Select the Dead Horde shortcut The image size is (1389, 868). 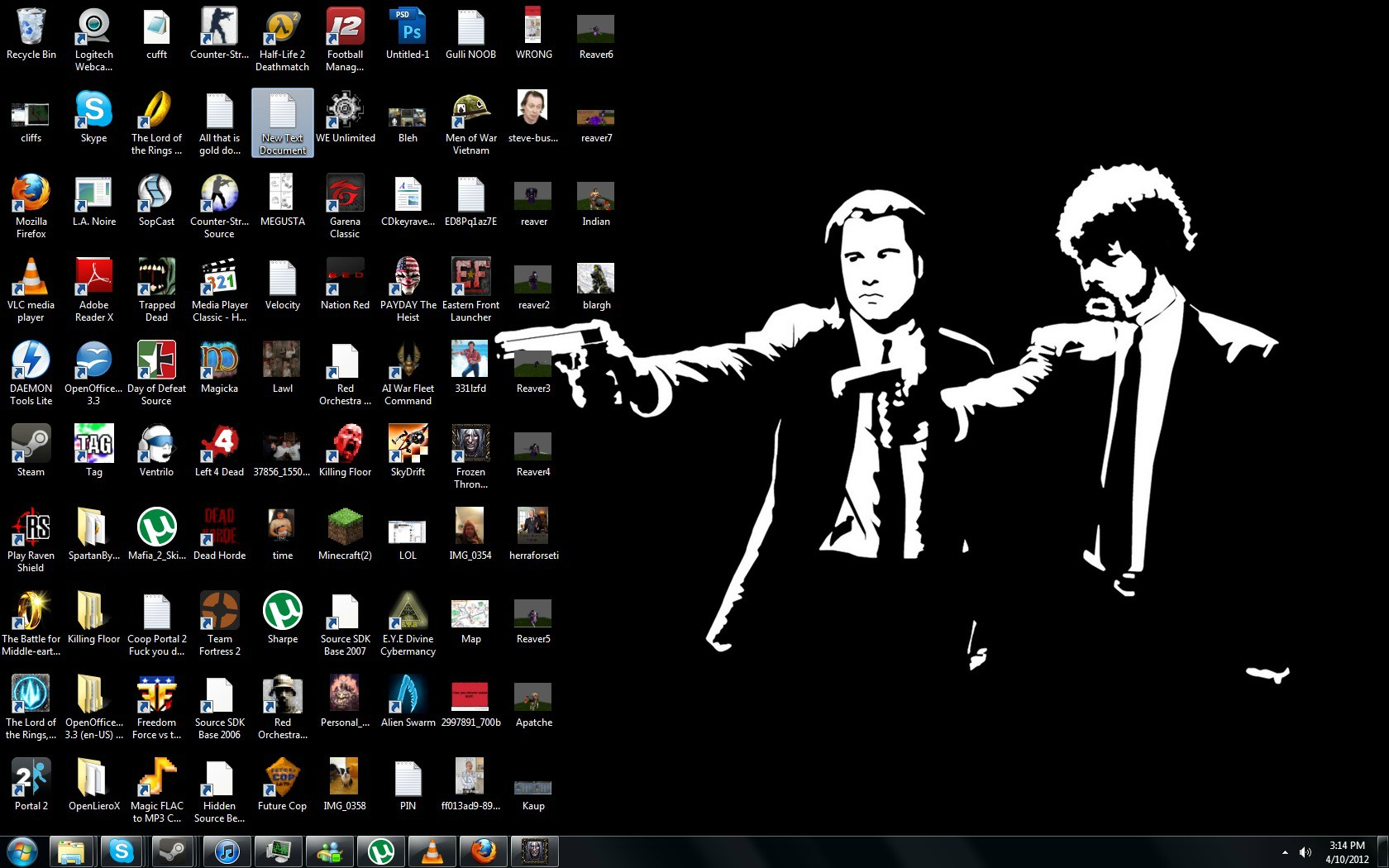pyautogui.click(x=219, y=536)
